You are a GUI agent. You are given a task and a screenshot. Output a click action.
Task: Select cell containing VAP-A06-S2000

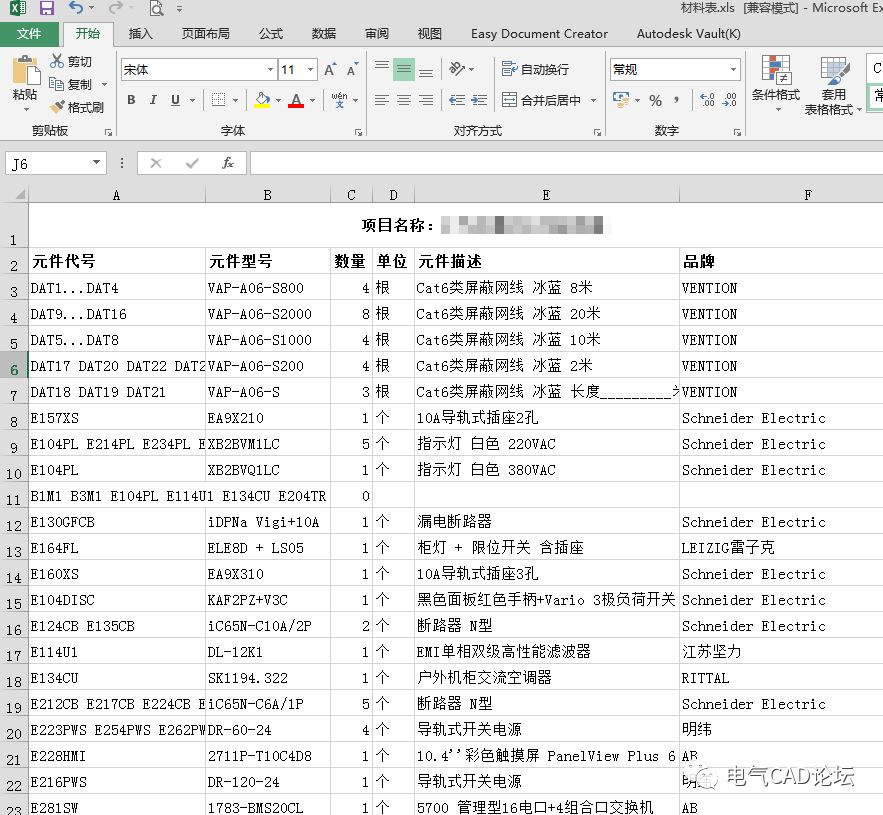coord(268,314)
